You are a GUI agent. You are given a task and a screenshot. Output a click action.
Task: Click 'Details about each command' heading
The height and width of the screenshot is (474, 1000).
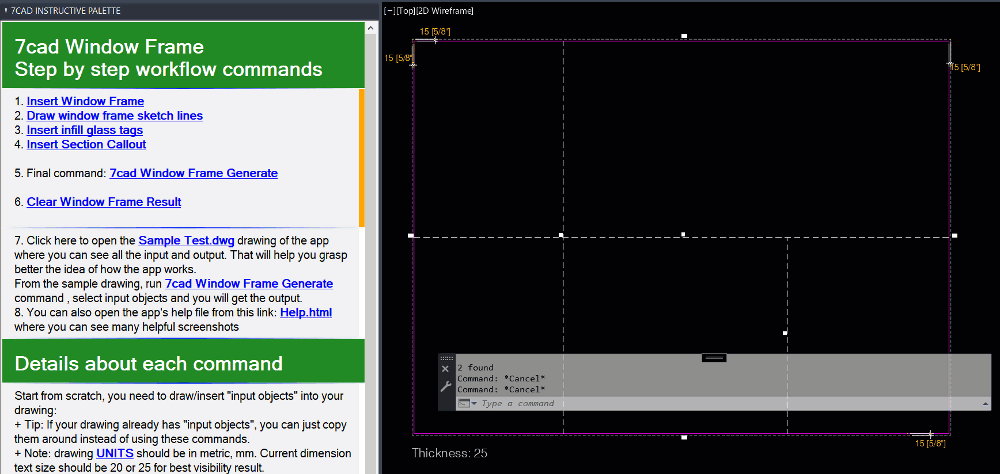[x=149, y=364]
